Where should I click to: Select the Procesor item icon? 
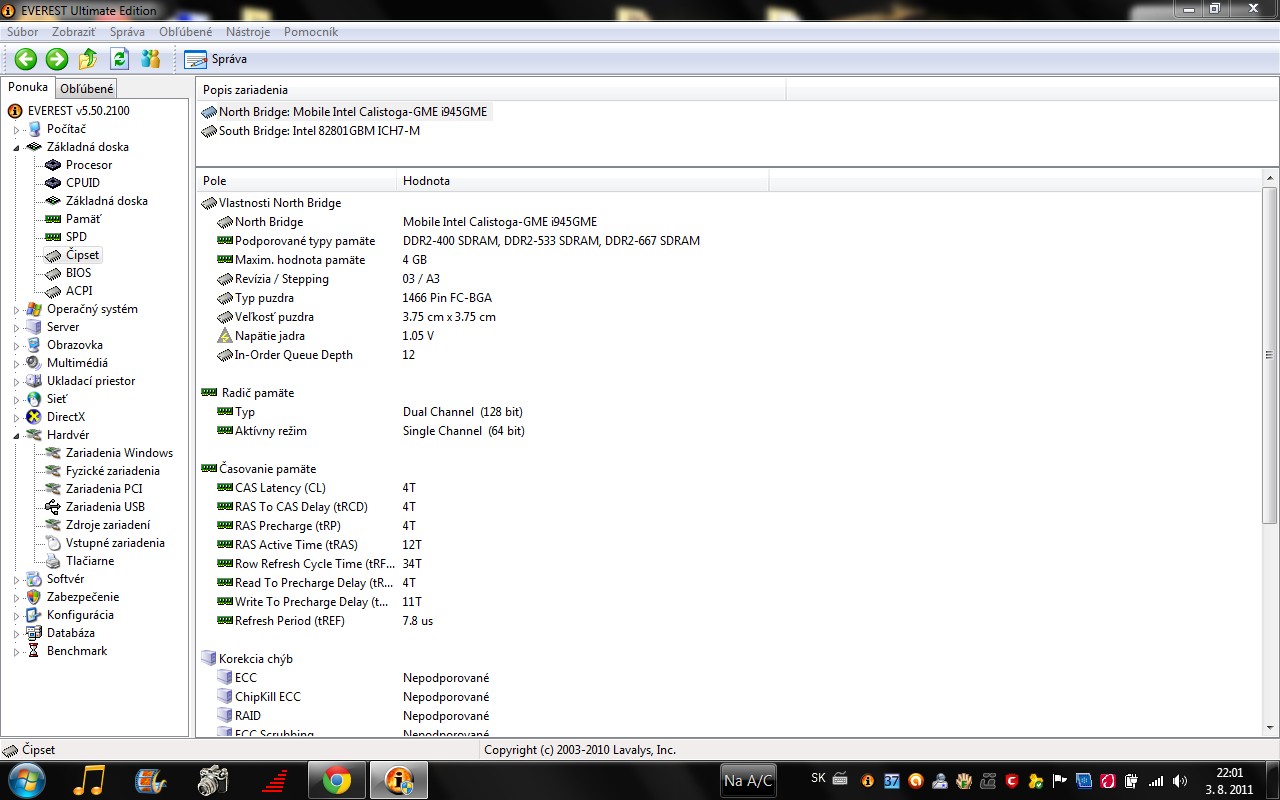pyautogui.click(x=53, y=165)
